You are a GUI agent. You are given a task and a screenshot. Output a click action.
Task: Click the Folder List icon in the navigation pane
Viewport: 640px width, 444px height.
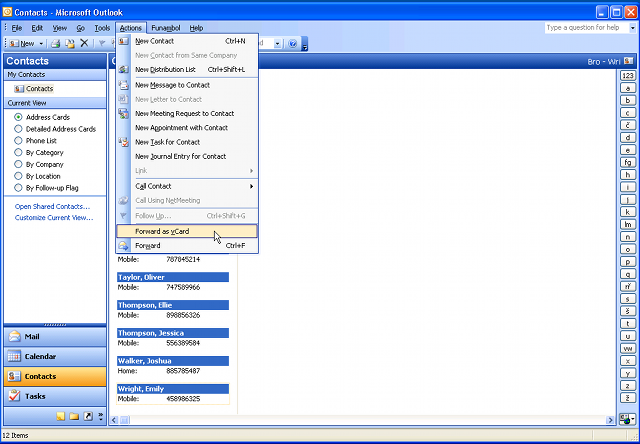pos(74,416)
